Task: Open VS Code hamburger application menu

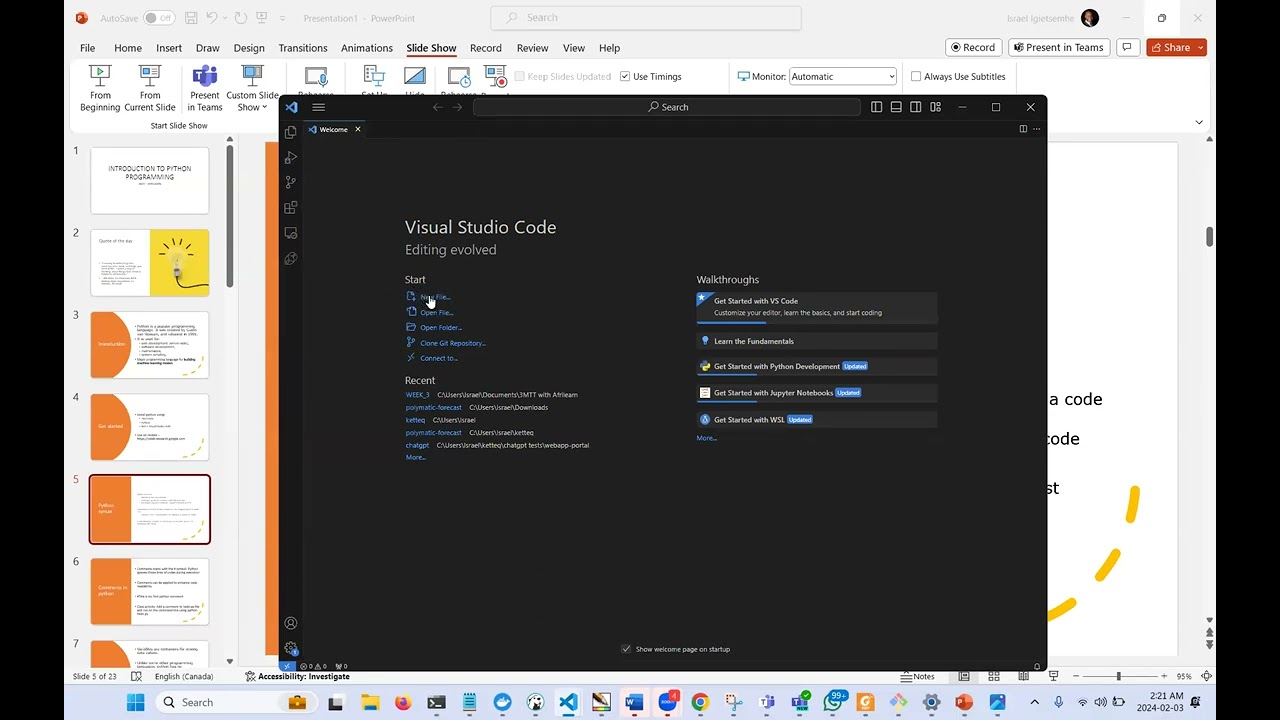Action: click(x=318, y=107)
